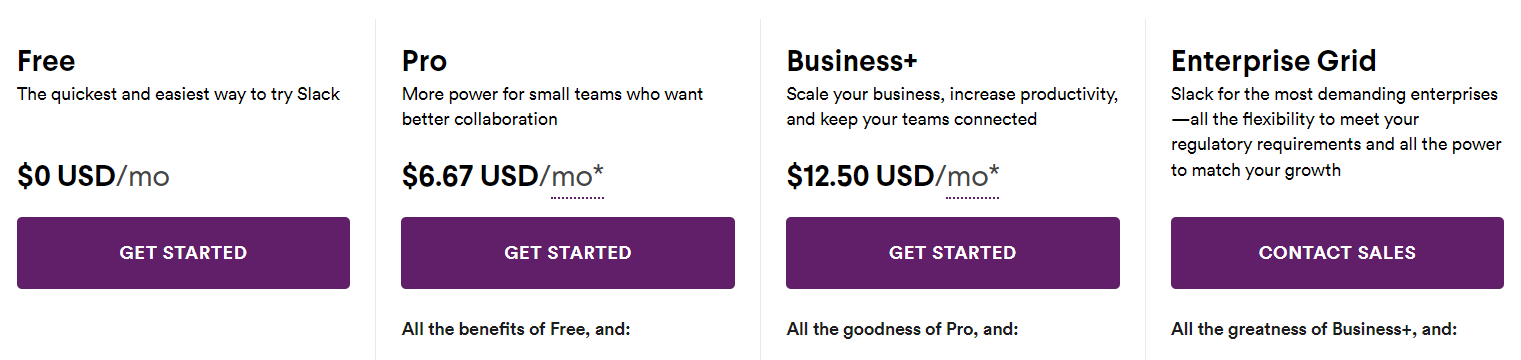This screenshot has width=1521, height=360.
Task: Click 'Scale your business' description text
Action: pos(952,107)
